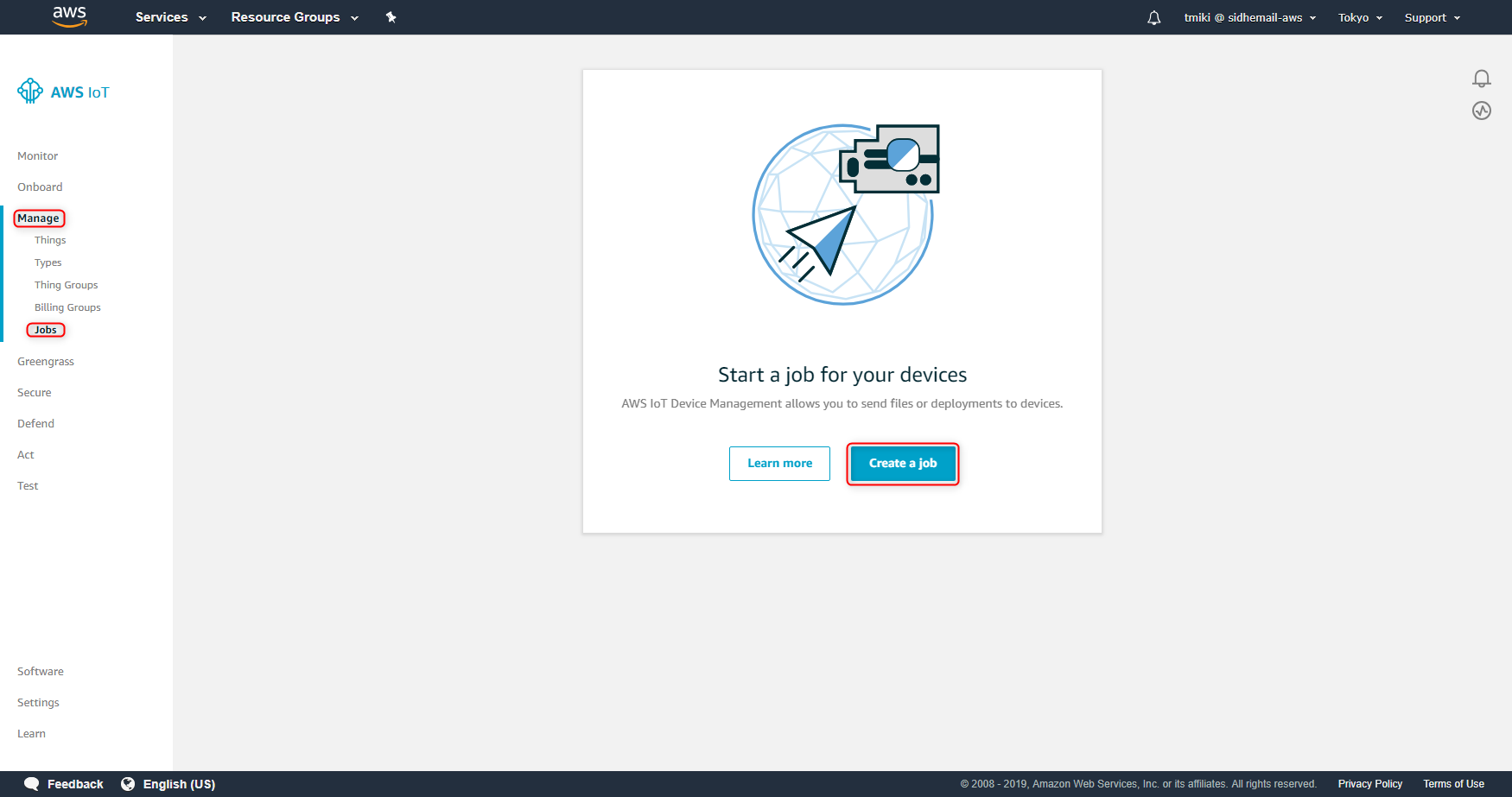
Task: Show the side notifications bell panel
Action: pos(1481,79)
